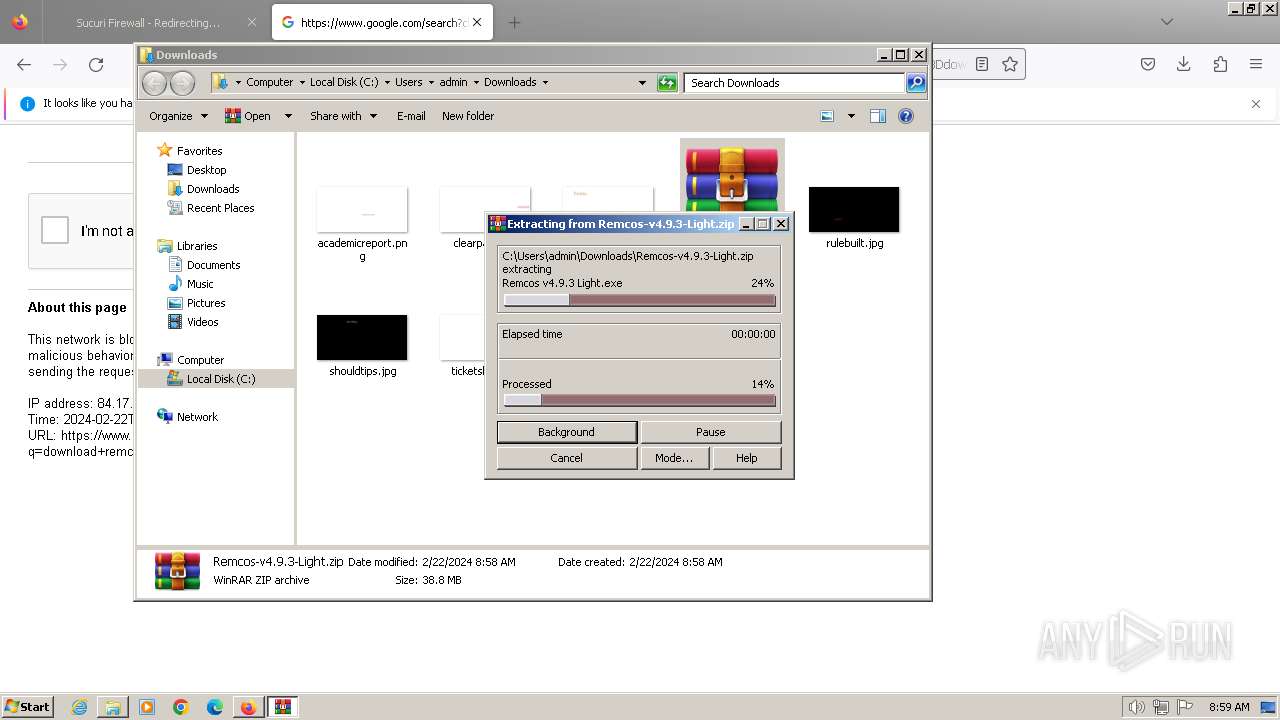Open the Share with menu
This screenshot has height=720, width=1280.
pyautogui.click(x=343, y=116)
